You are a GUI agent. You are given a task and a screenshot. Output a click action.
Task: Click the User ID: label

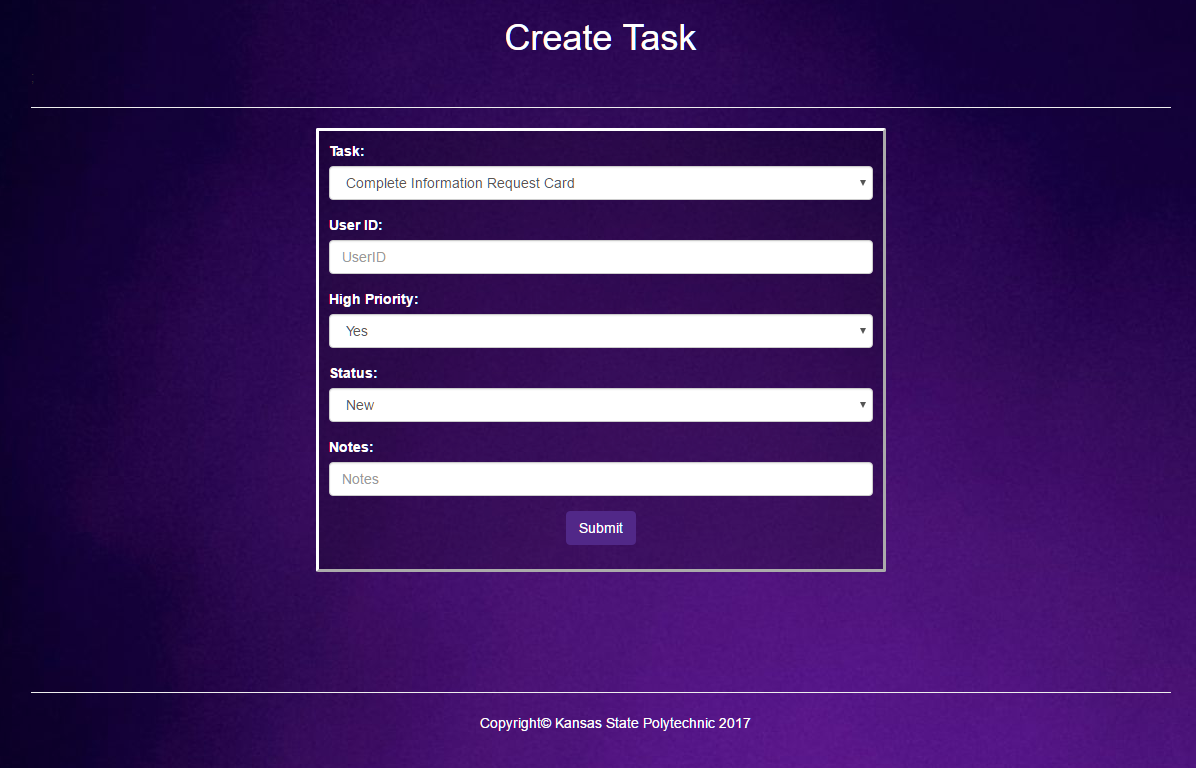point(356,225)
